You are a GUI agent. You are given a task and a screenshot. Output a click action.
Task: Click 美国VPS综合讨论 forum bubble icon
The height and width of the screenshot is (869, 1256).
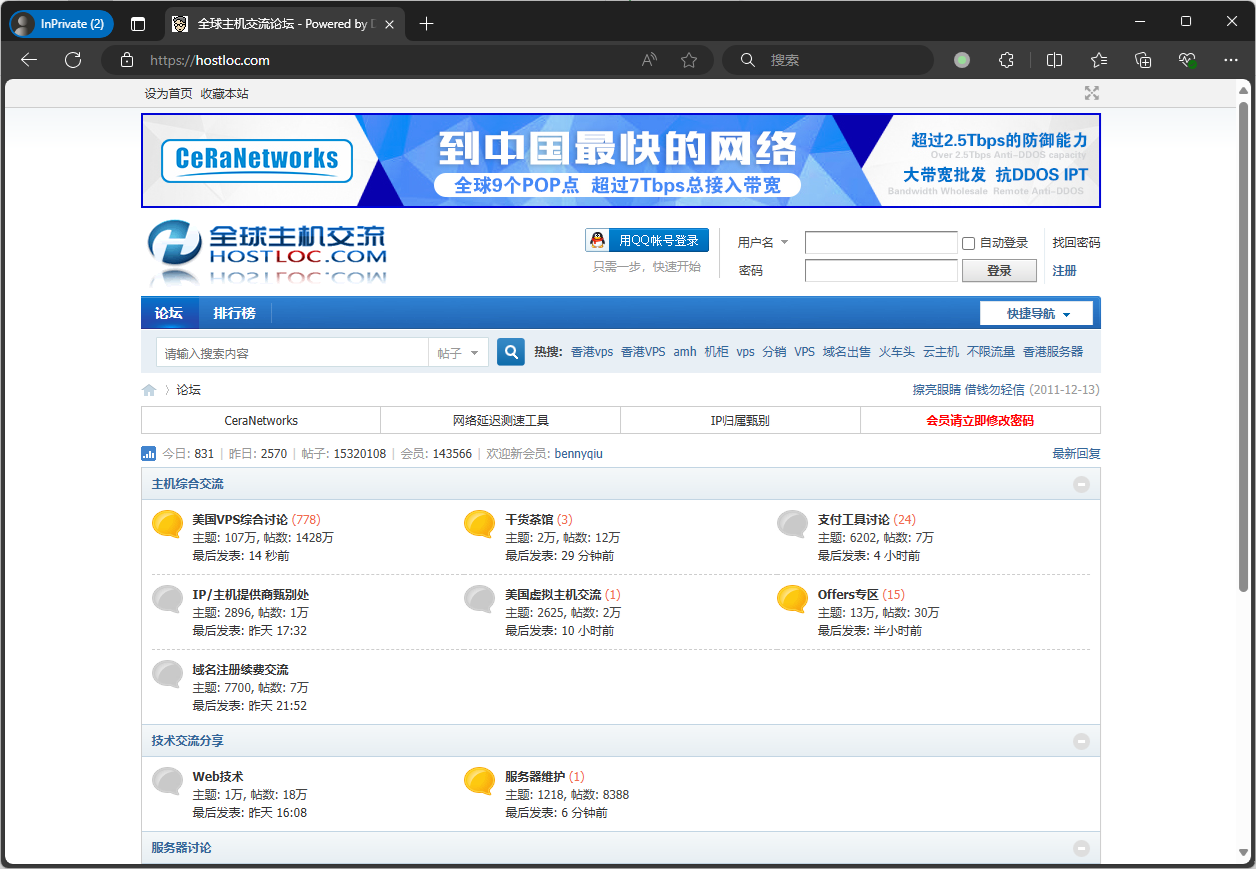coord(167,524)
